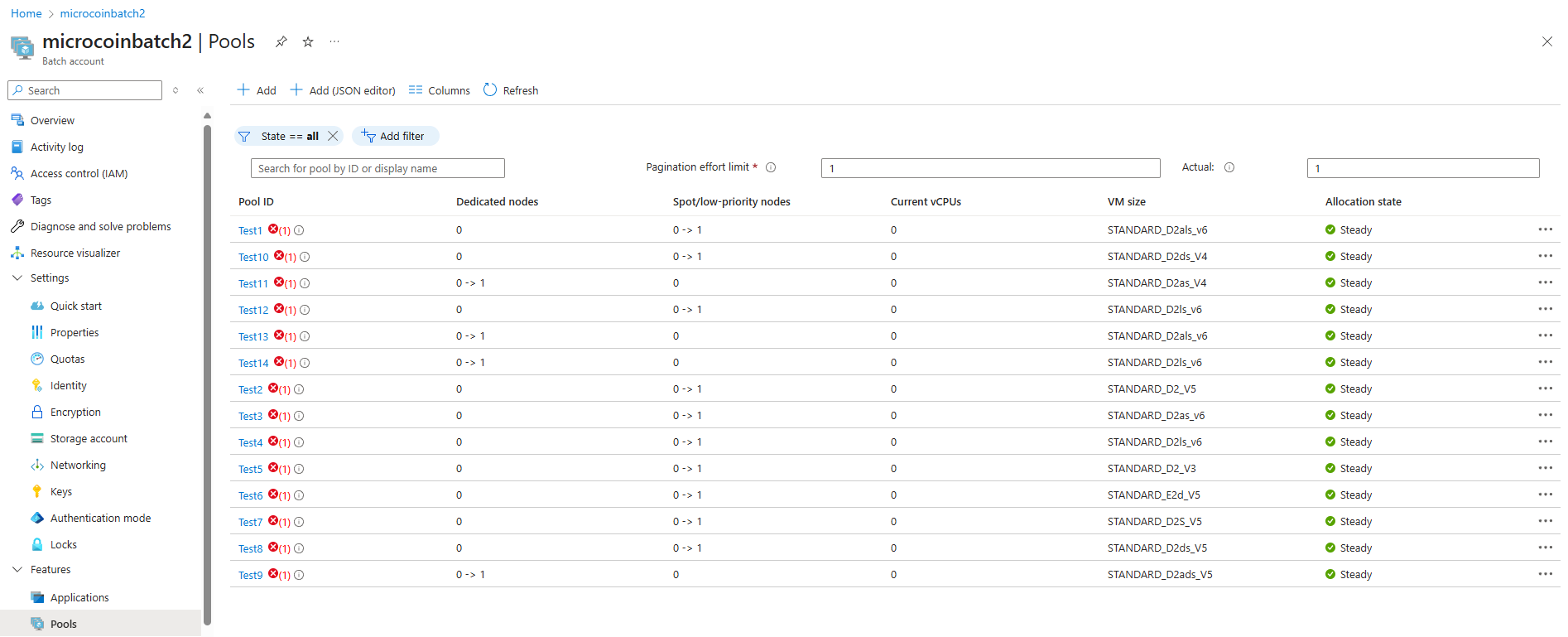Show info icon next to Actual
The height and width of the screenshot is (637, 1568).
(x=1229, y=167)
